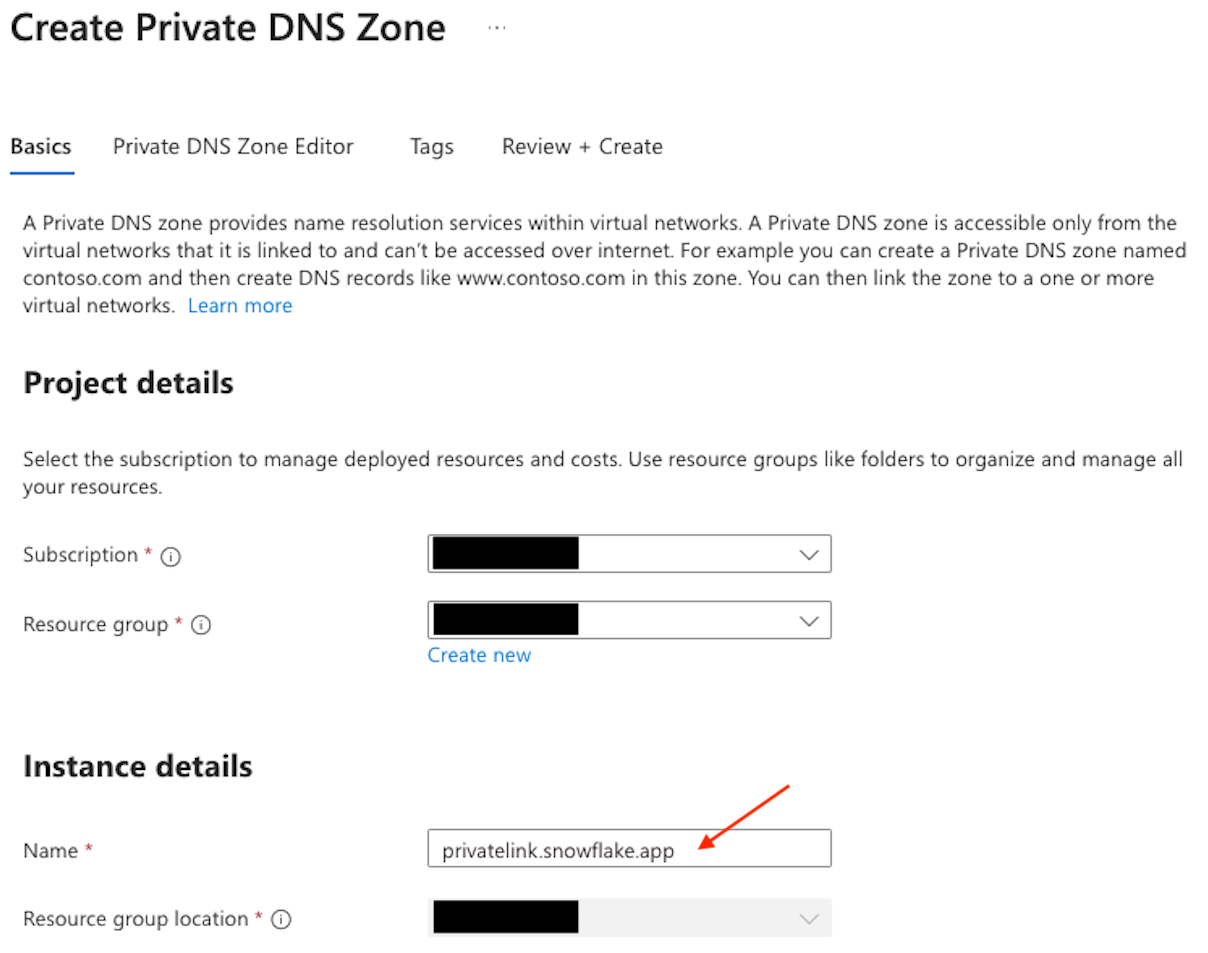The height and width of the screenshot is (953, 1208).
Task: Switch to the Private DNS Zone Editor tab
Action: (x=232, y=146)
